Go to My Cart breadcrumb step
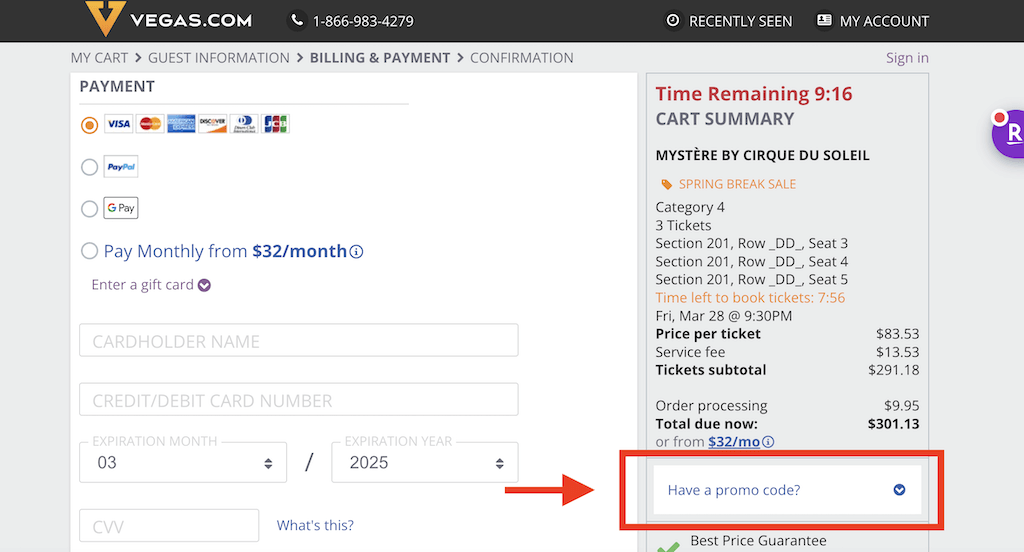This screenshot has width=1024, height=552. tap(99, 58)
